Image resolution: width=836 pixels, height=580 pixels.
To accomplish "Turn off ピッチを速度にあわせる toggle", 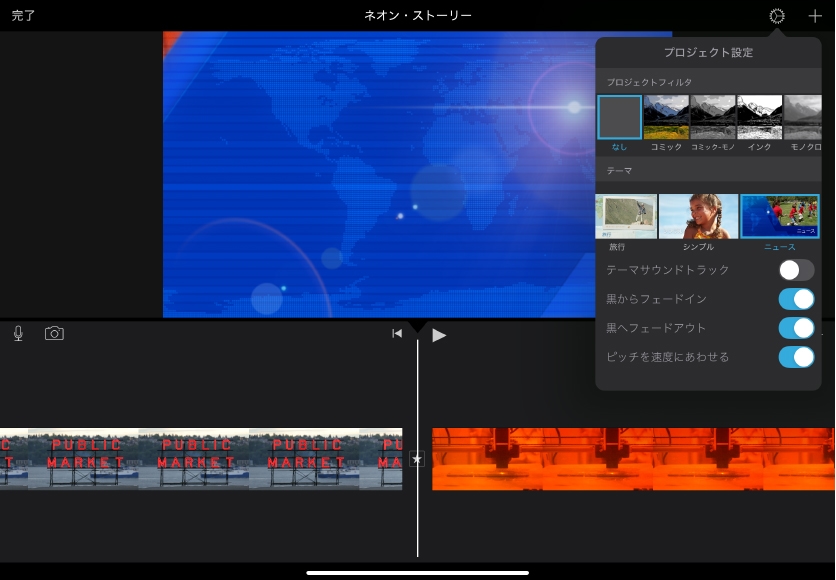I will pyautogui.click(x=796, y=357).
